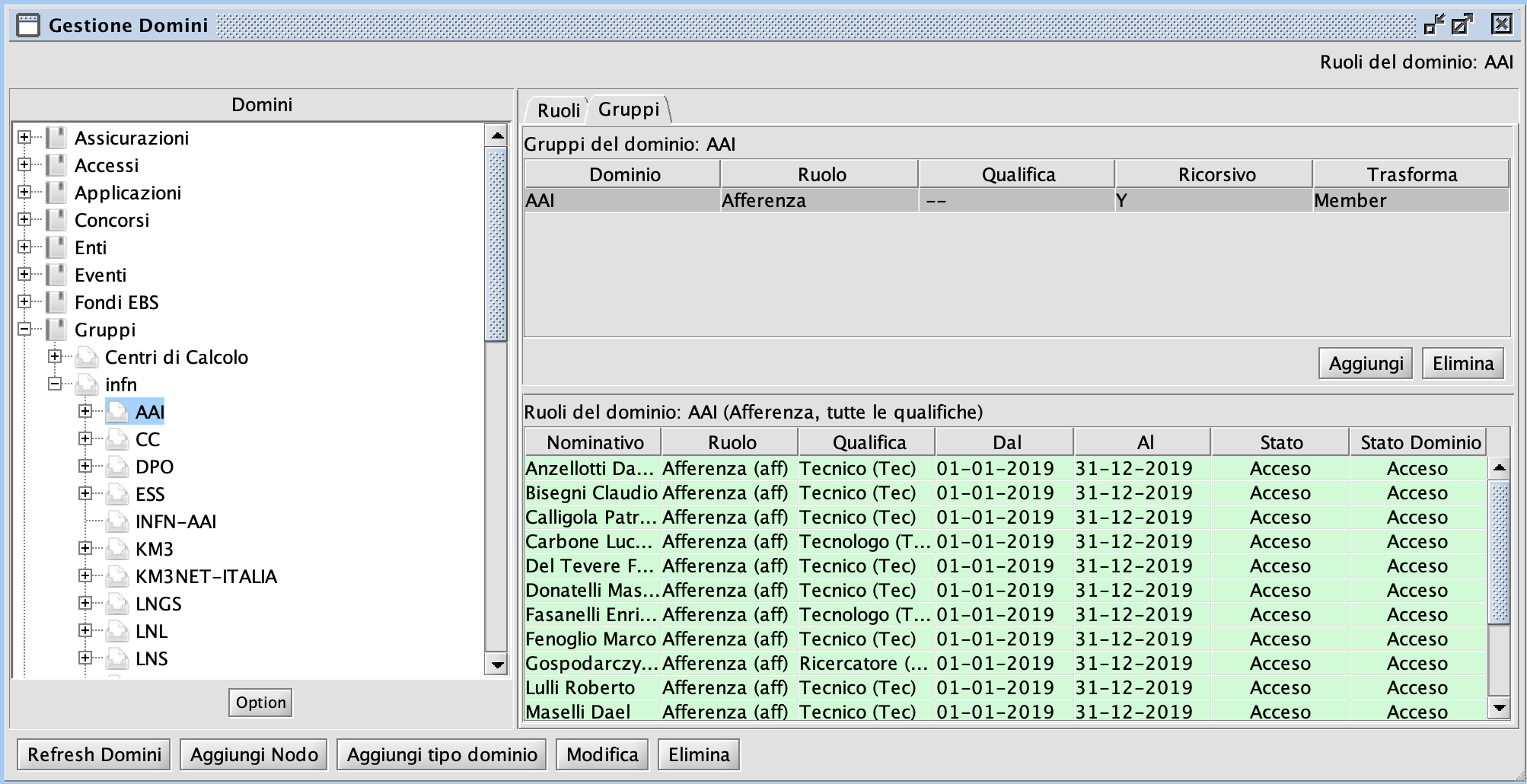Click the Gestione Domini window title icon
Viewport: 1527px width, 784px height.
27,25
